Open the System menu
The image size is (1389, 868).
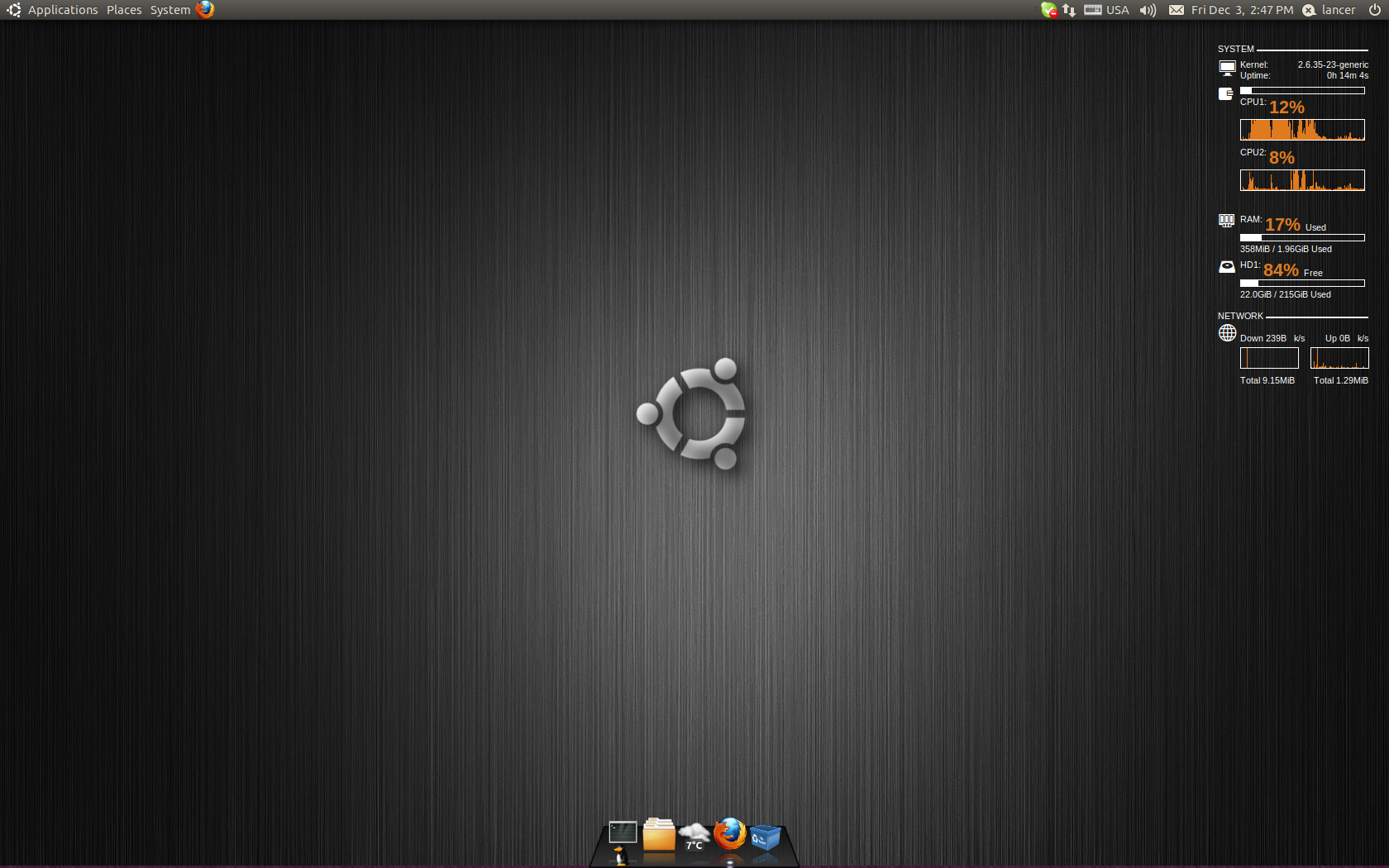(x=170, y=10)
